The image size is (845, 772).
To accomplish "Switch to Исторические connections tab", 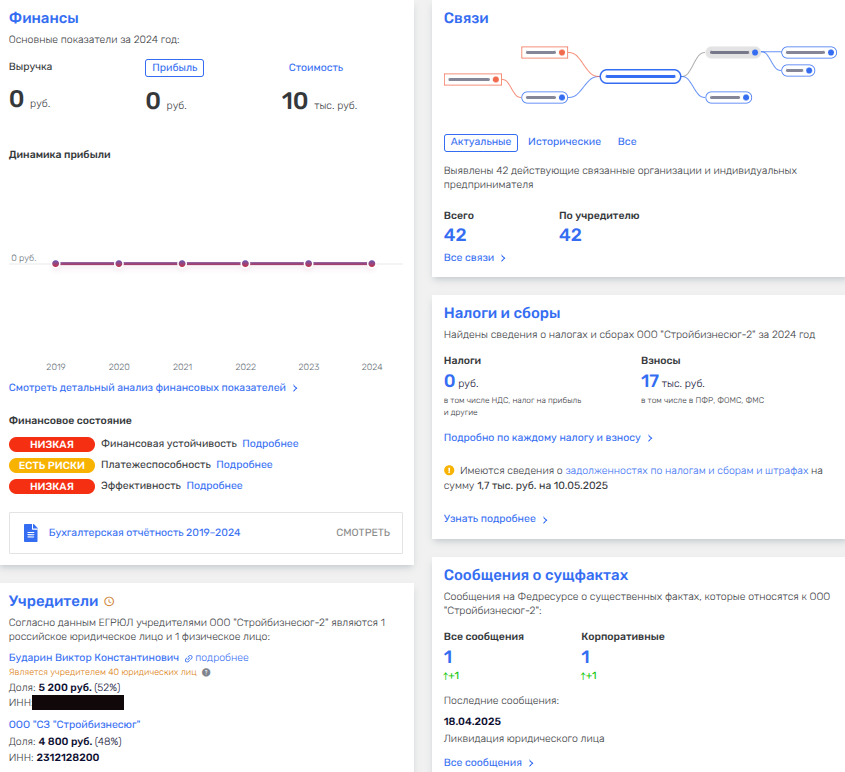I will [x=564, y=142].
